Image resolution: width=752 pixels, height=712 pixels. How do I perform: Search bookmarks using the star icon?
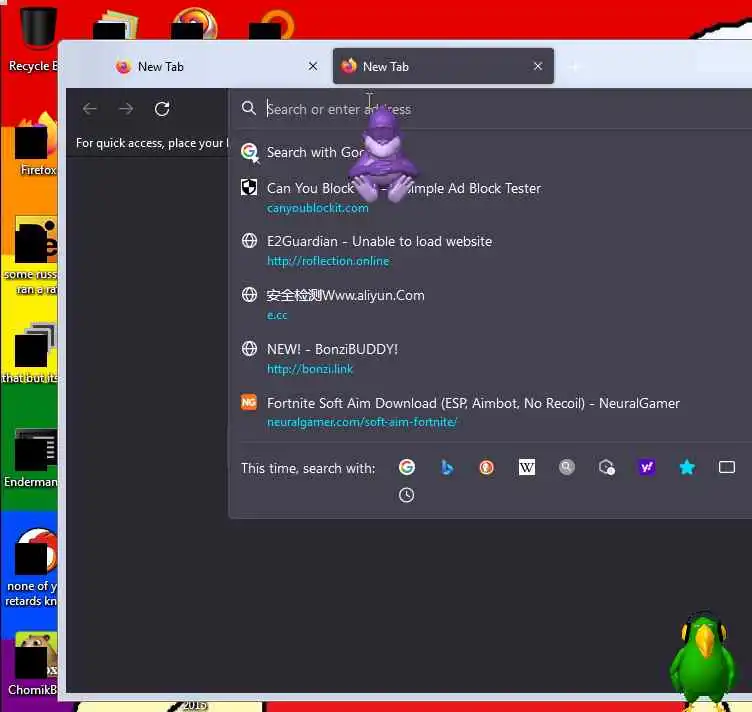pos(687,467)
